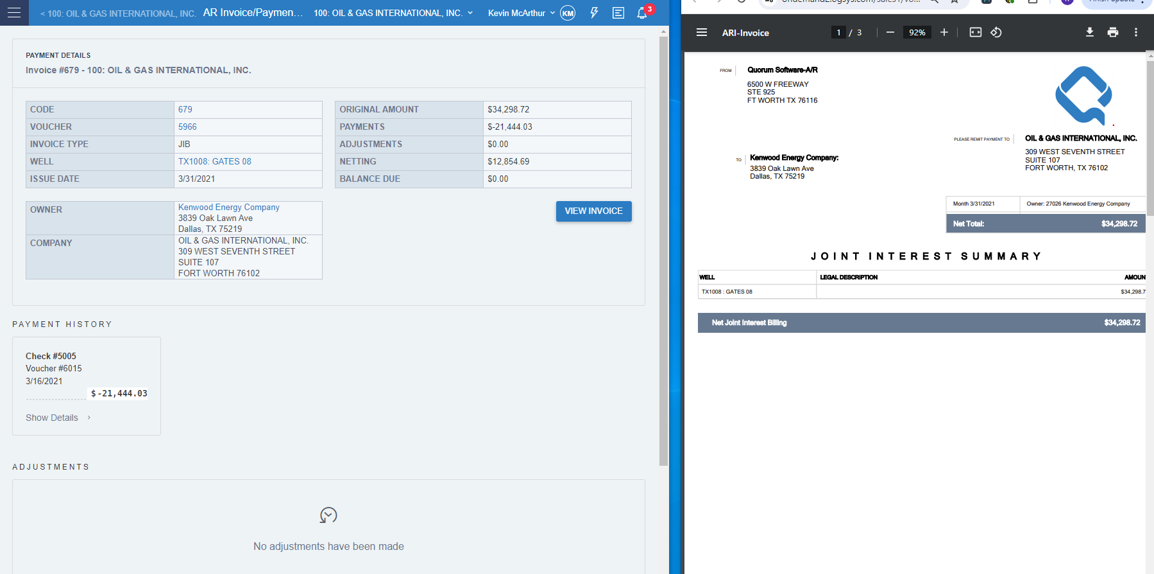1154x574 pixels.
Task: Select Quorum Software-A/R sender name in PDF
Action: [x=782, y=70]
